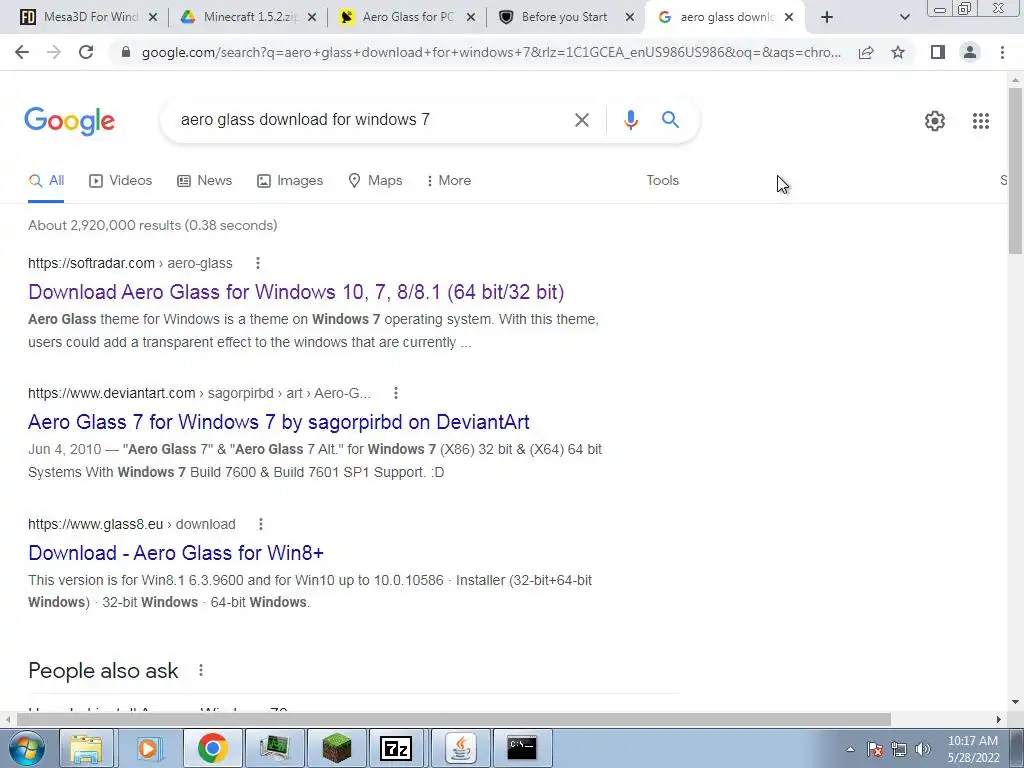Select the News results tab
The width and height of the screenshot is (1024, 768).
[x=204, y=181]
